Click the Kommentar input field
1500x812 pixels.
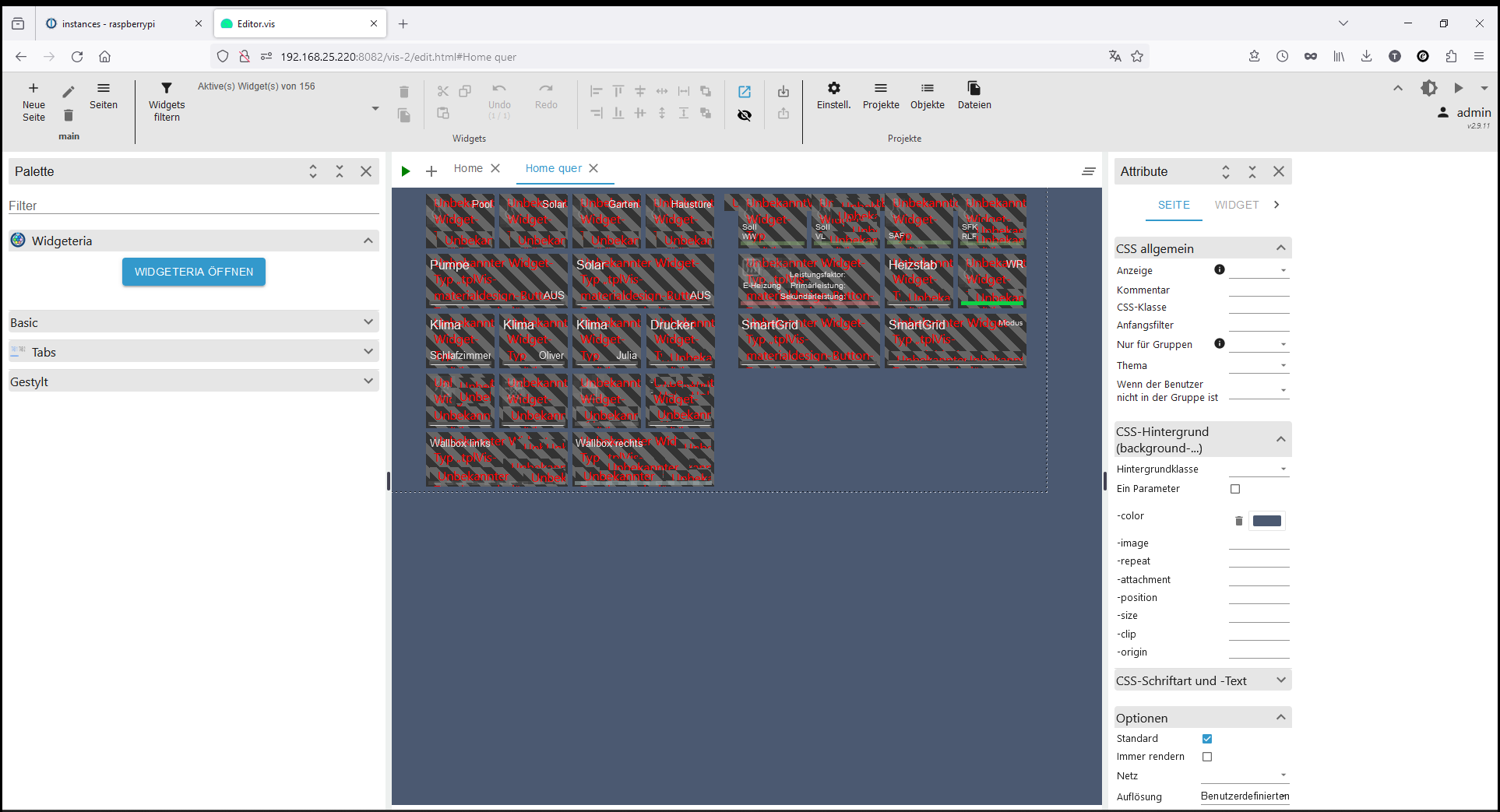pos(1259,290)
